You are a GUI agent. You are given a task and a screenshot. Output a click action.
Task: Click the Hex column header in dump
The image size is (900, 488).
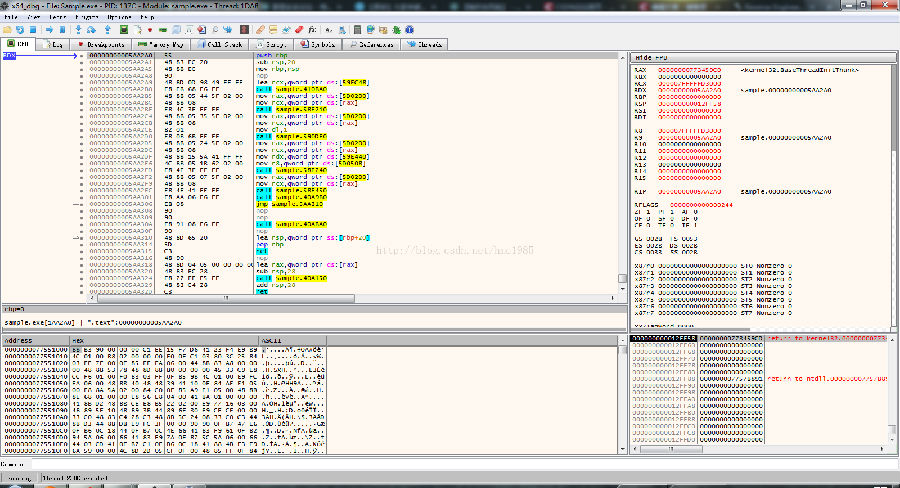tap(164, 340)
